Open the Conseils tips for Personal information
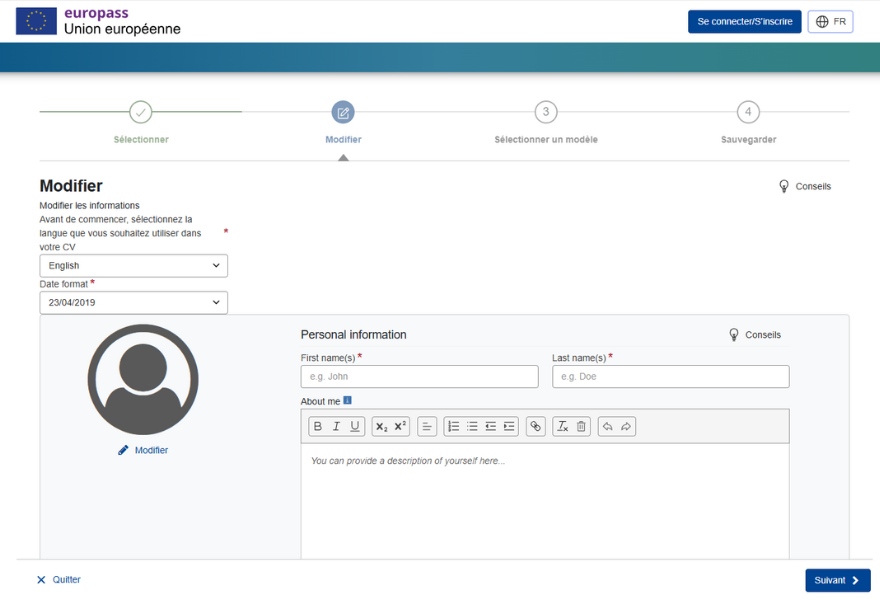Image resolution: width=880 pixels, height=600 pixels. (x=756, y=335)
